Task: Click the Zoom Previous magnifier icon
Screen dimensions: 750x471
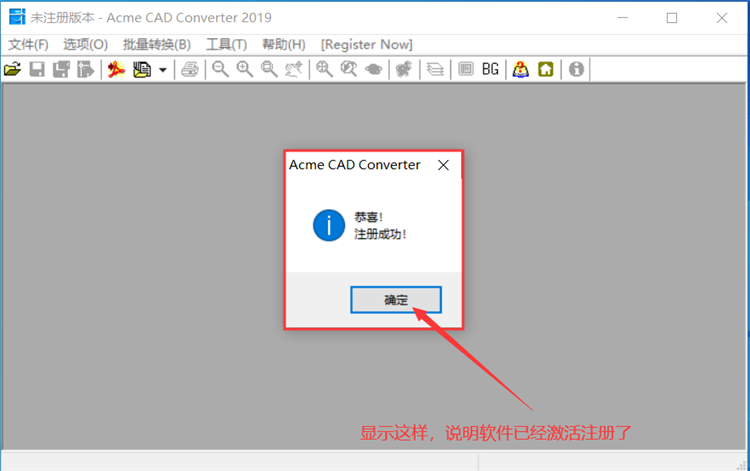Action: (349, 69)
